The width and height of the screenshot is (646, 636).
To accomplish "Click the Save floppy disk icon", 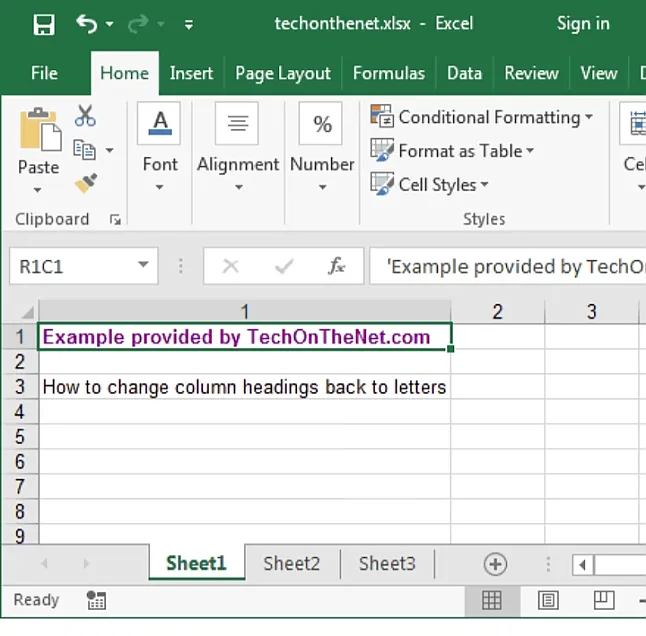I will click(44, 24).
